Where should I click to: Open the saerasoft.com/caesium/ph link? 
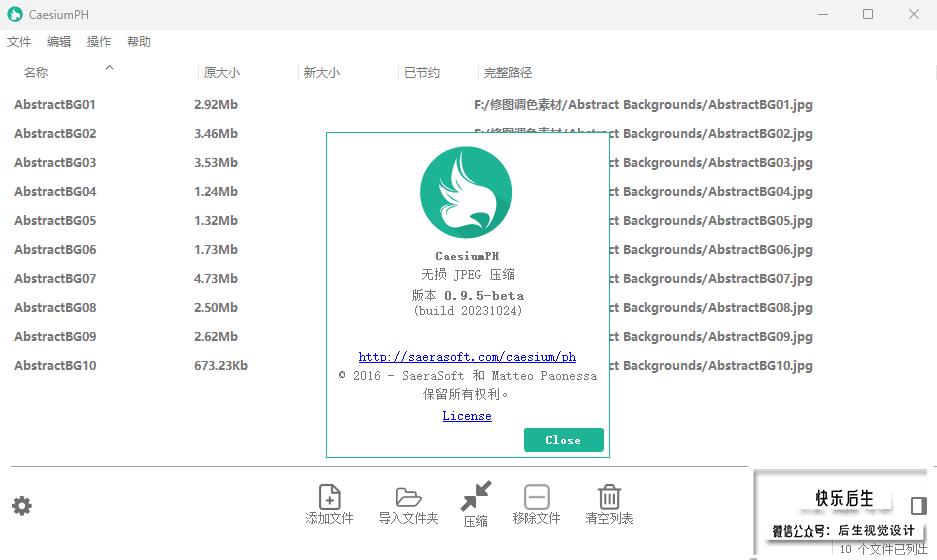tap(467, 357)
